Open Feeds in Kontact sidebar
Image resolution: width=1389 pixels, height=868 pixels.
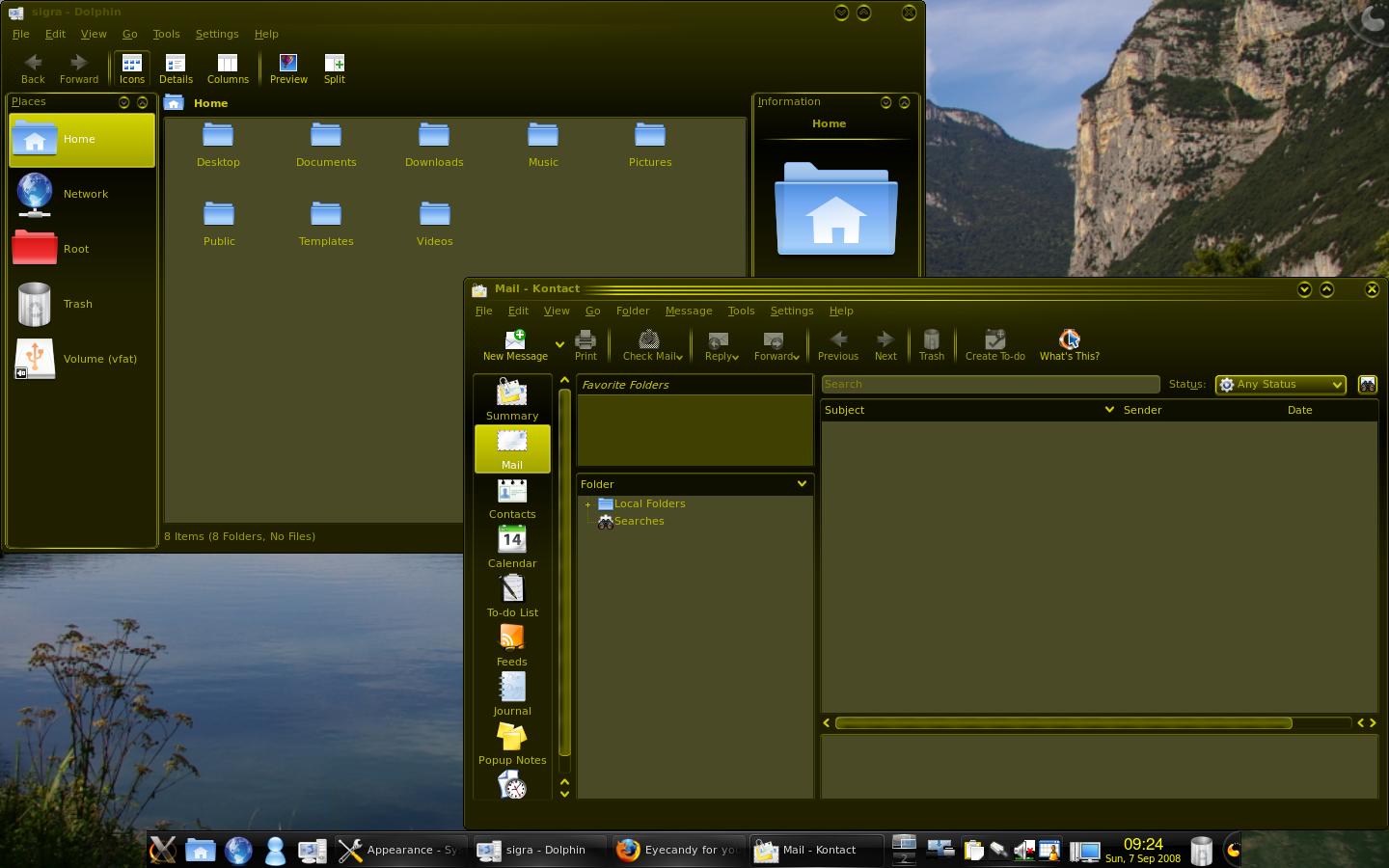coord(512,645)
